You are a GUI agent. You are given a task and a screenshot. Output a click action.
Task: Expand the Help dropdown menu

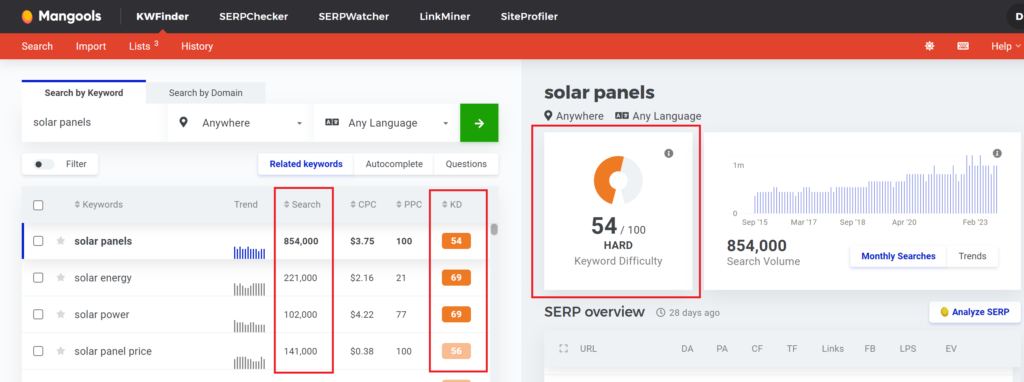coord(1006,46)
